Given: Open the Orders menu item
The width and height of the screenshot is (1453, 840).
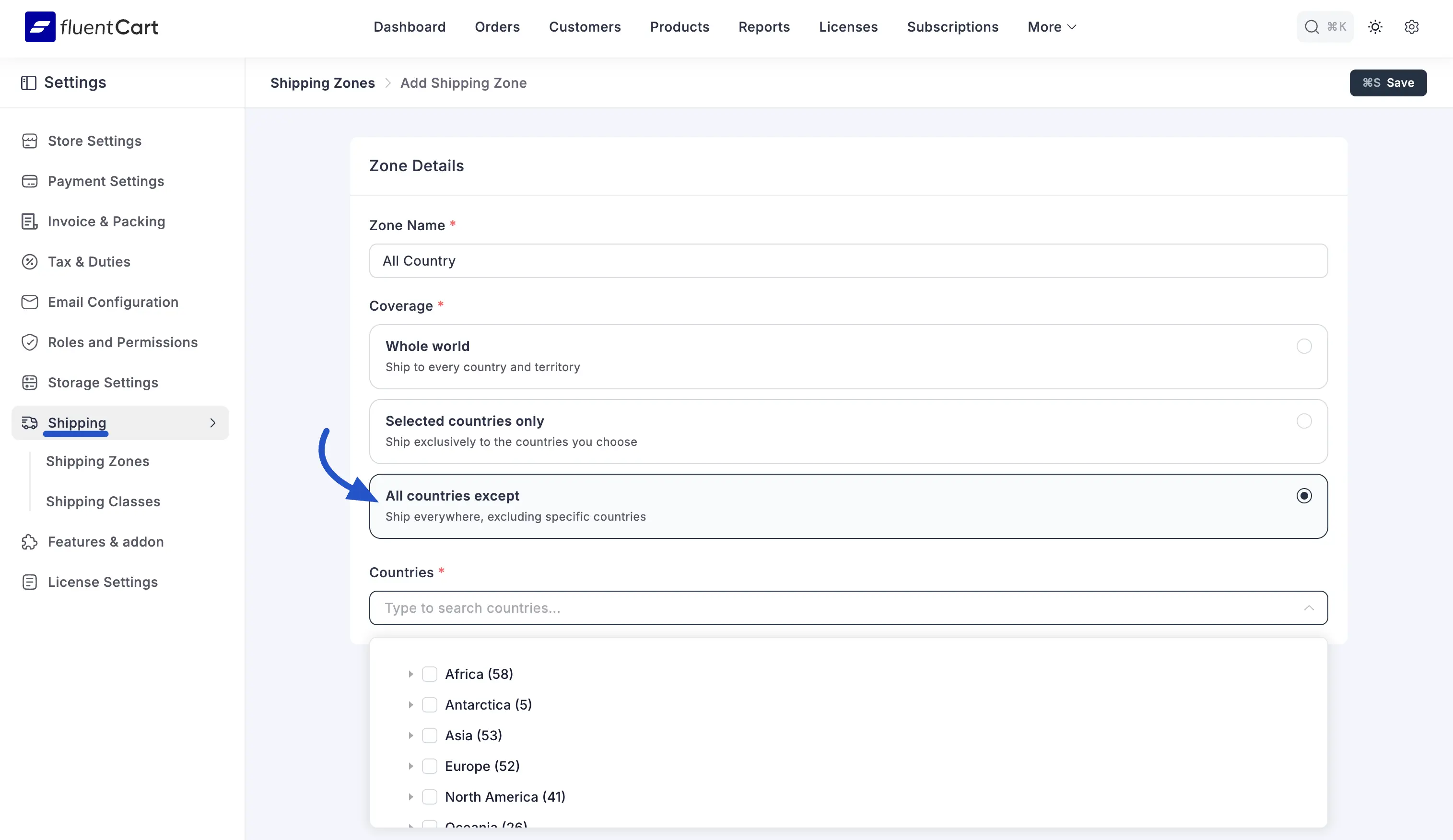Looking at the screenshot, I should [x=497, y=26].
